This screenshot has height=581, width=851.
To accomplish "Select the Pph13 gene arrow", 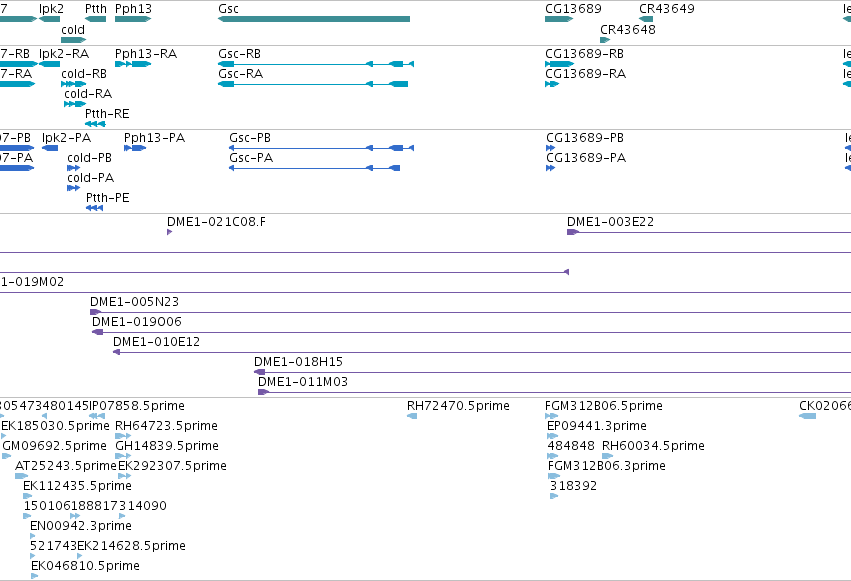I will point(133,19).
